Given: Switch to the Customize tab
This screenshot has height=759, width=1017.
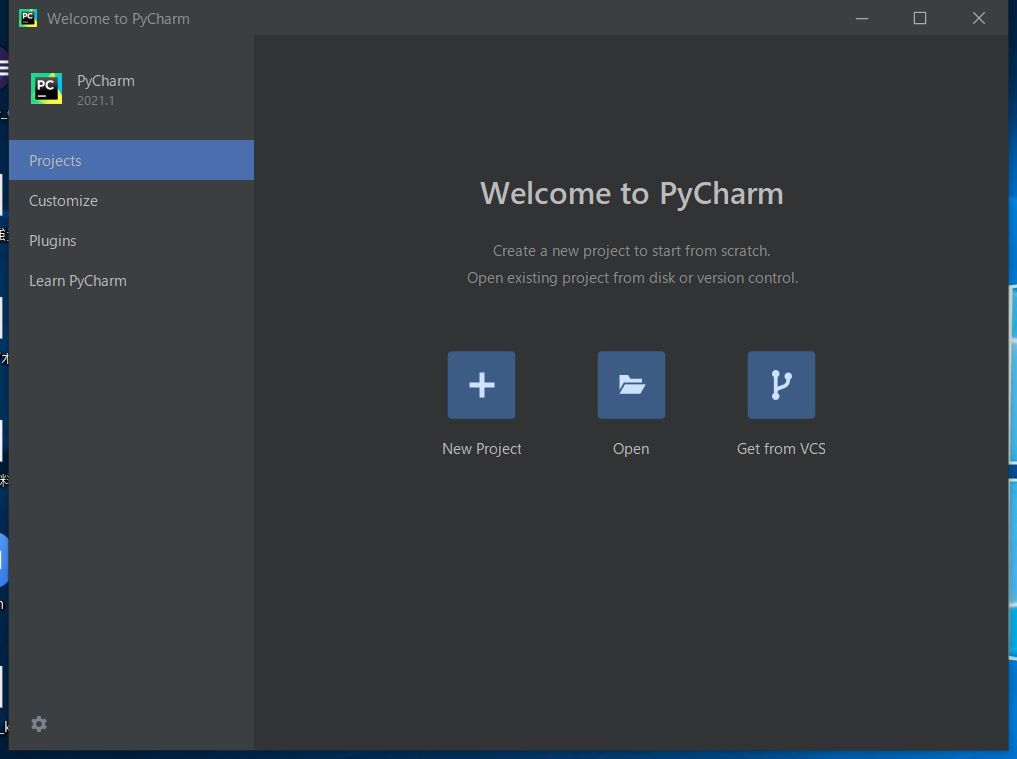Looking at the screenshot, I should click(131, 200).
